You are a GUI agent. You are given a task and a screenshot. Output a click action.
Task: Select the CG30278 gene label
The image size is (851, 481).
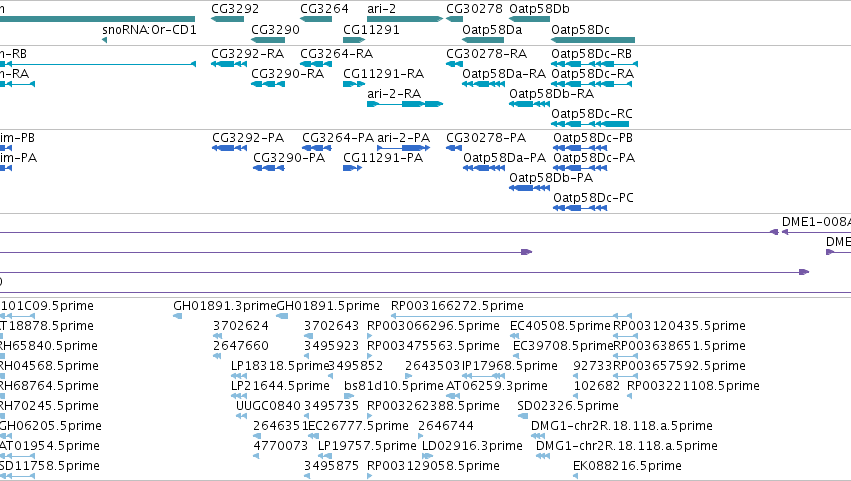pyautogui.click(x=474, y=9)
